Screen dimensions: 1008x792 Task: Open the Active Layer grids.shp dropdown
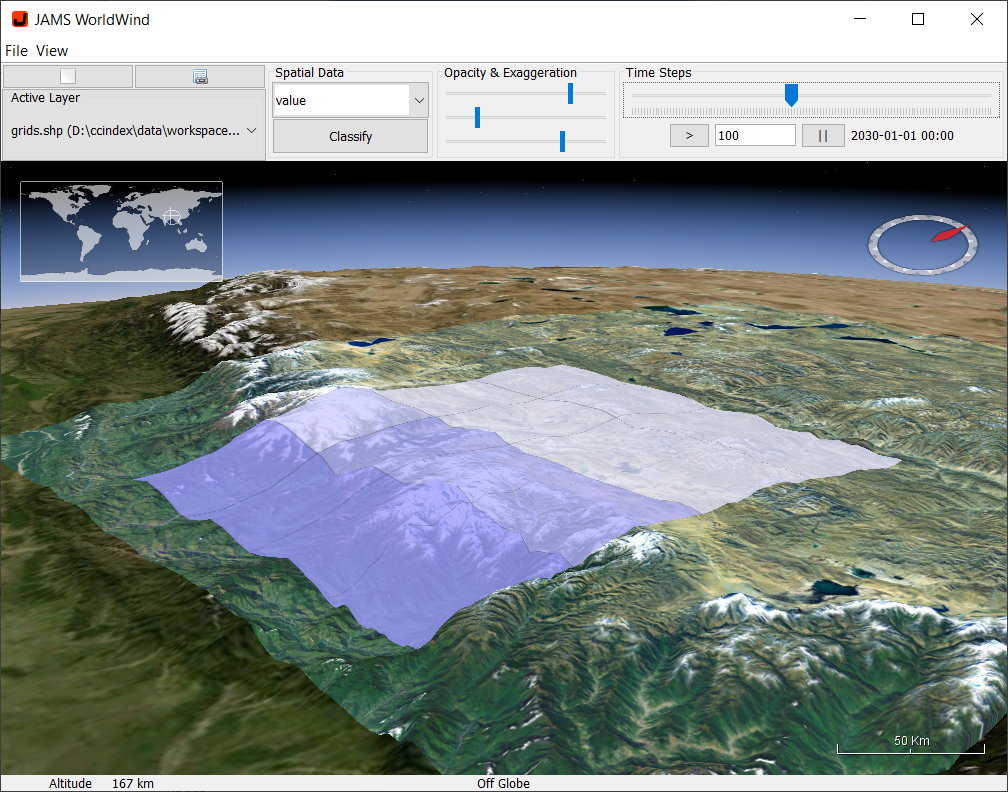tap(251, 131)
